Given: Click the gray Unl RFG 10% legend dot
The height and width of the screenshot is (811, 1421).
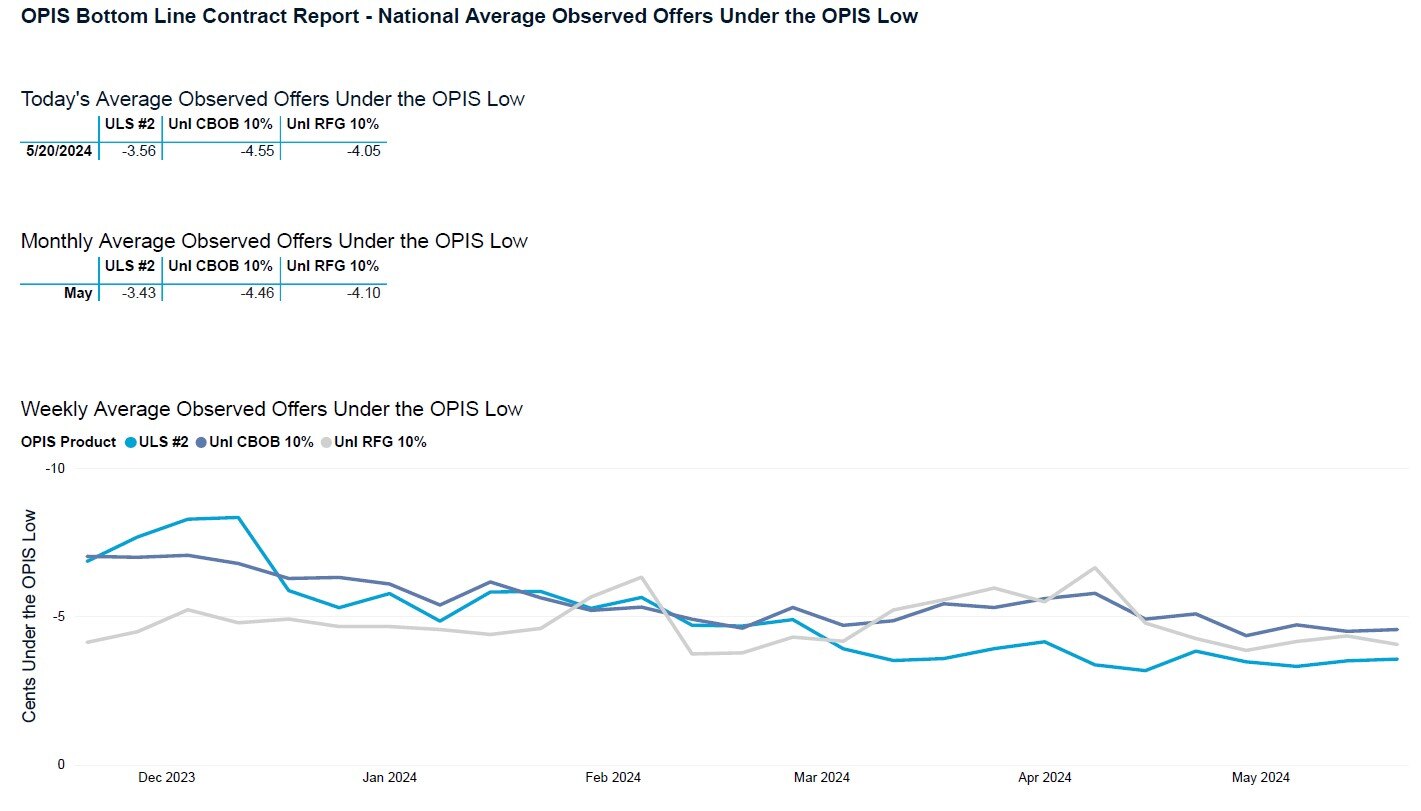Looking at the screenshot, I should (x=326, y=442).
